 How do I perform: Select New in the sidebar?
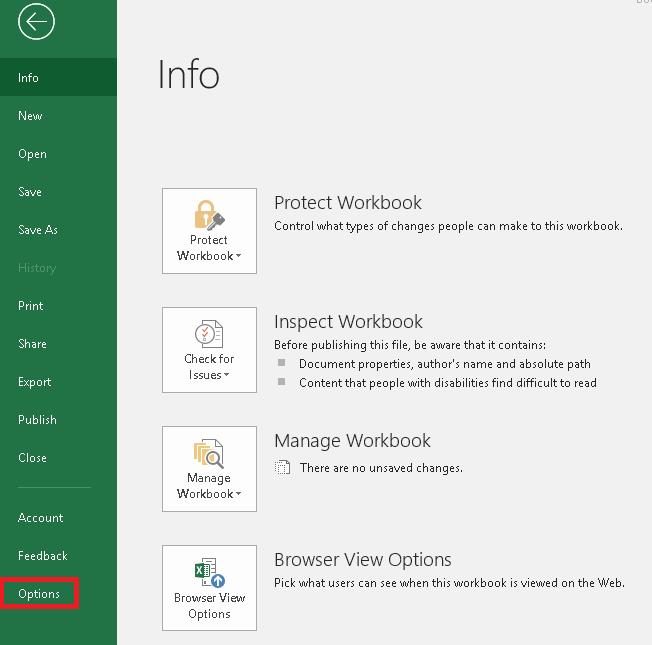click(x=30, y=116)
